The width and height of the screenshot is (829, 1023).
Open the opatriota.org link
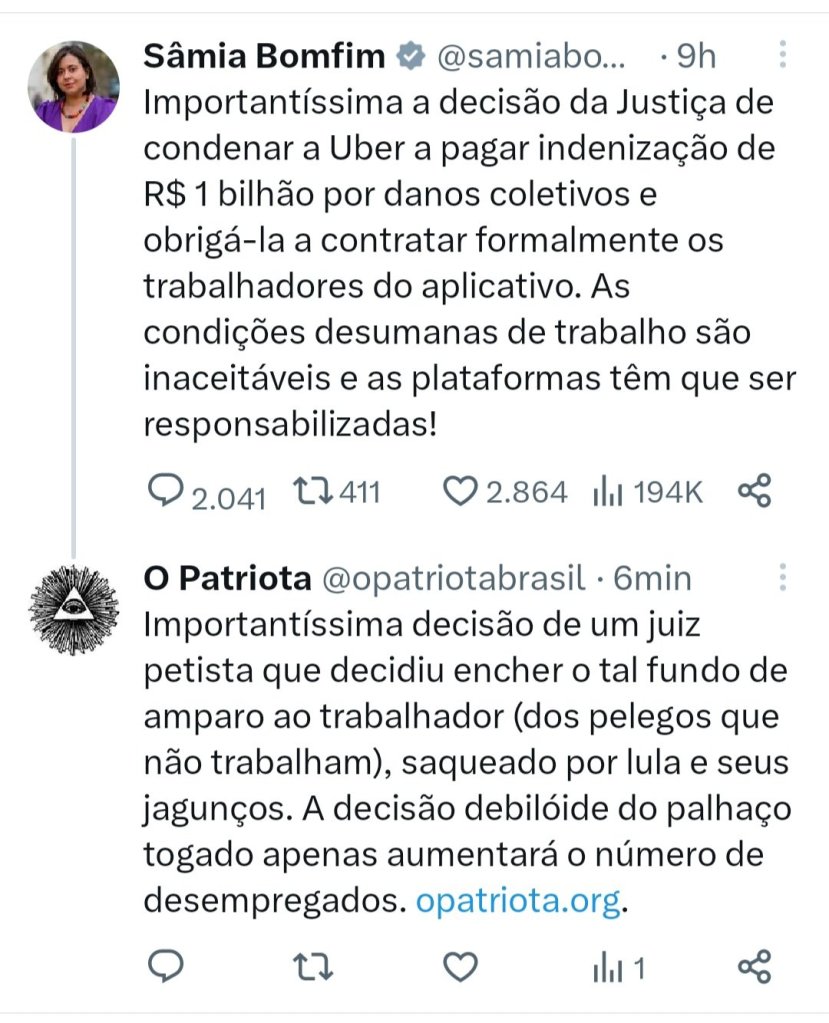coord(518,901)
